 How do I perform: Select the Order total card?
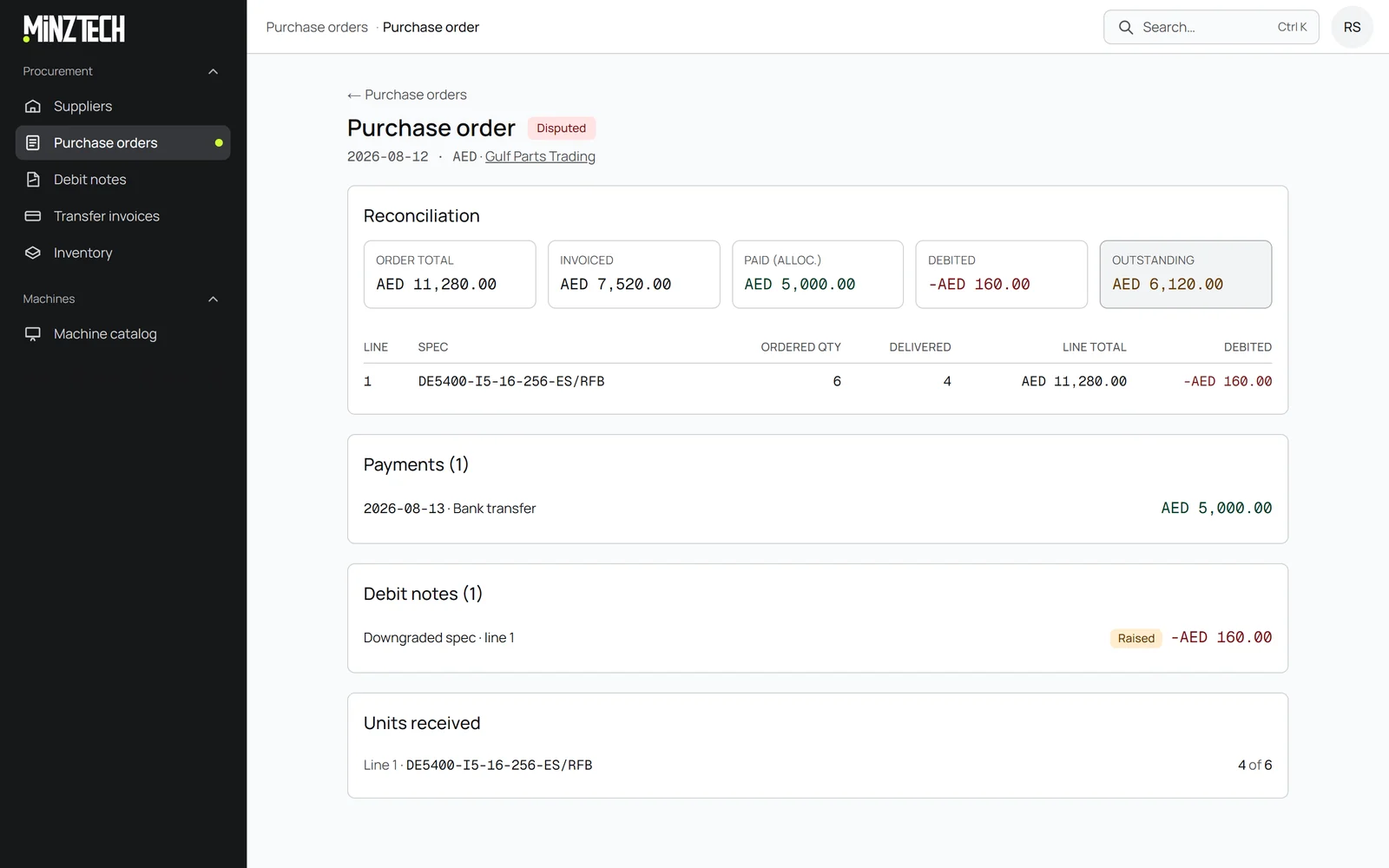point(450,274)
